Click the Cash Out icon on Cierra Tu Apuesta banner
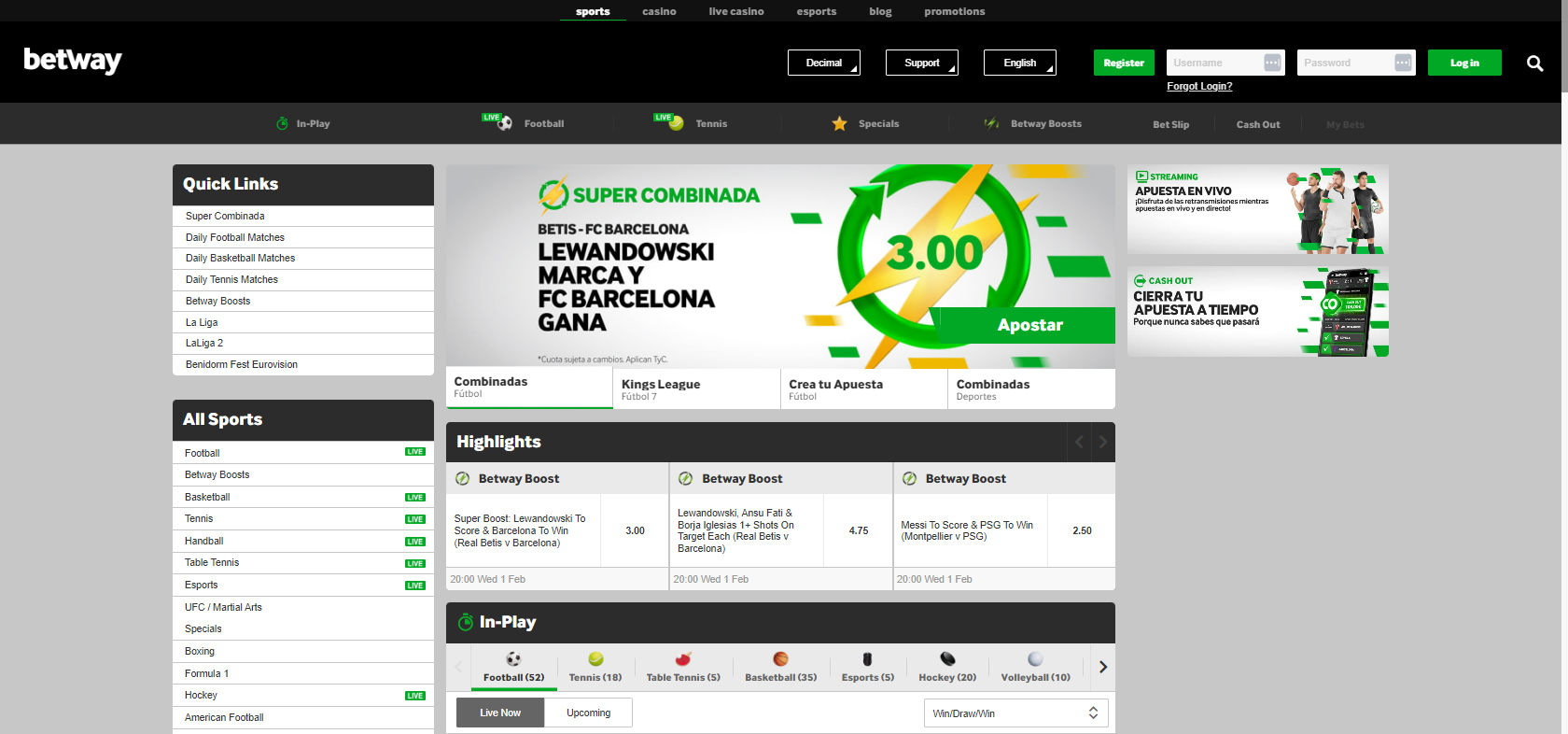1568x734 pixels. (x=1140, y=280)
